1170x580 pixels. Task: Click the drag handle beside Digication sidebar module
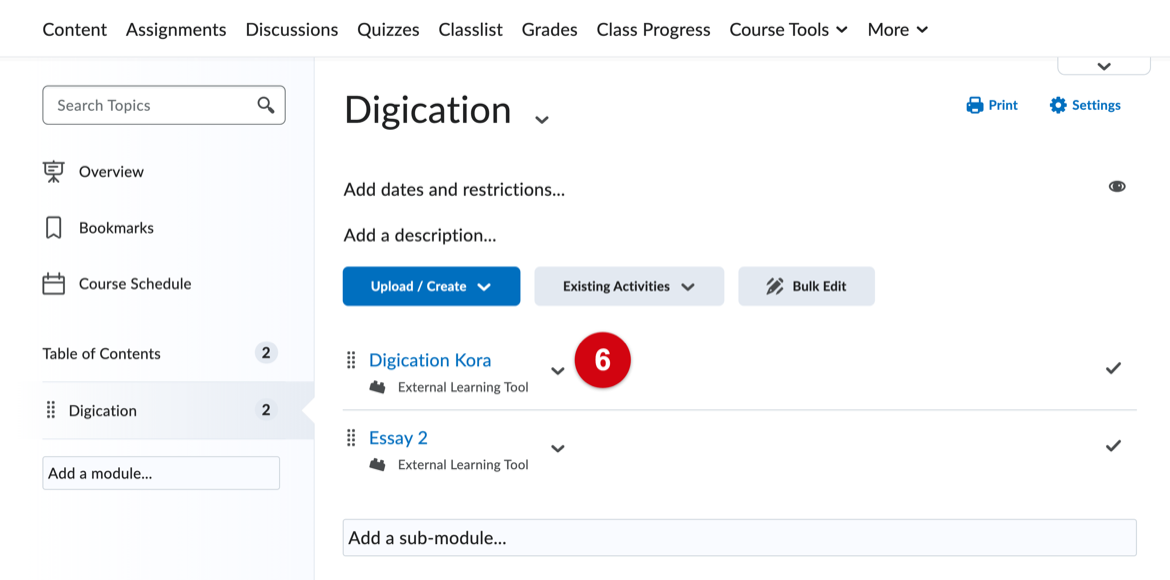coord(51,410)
